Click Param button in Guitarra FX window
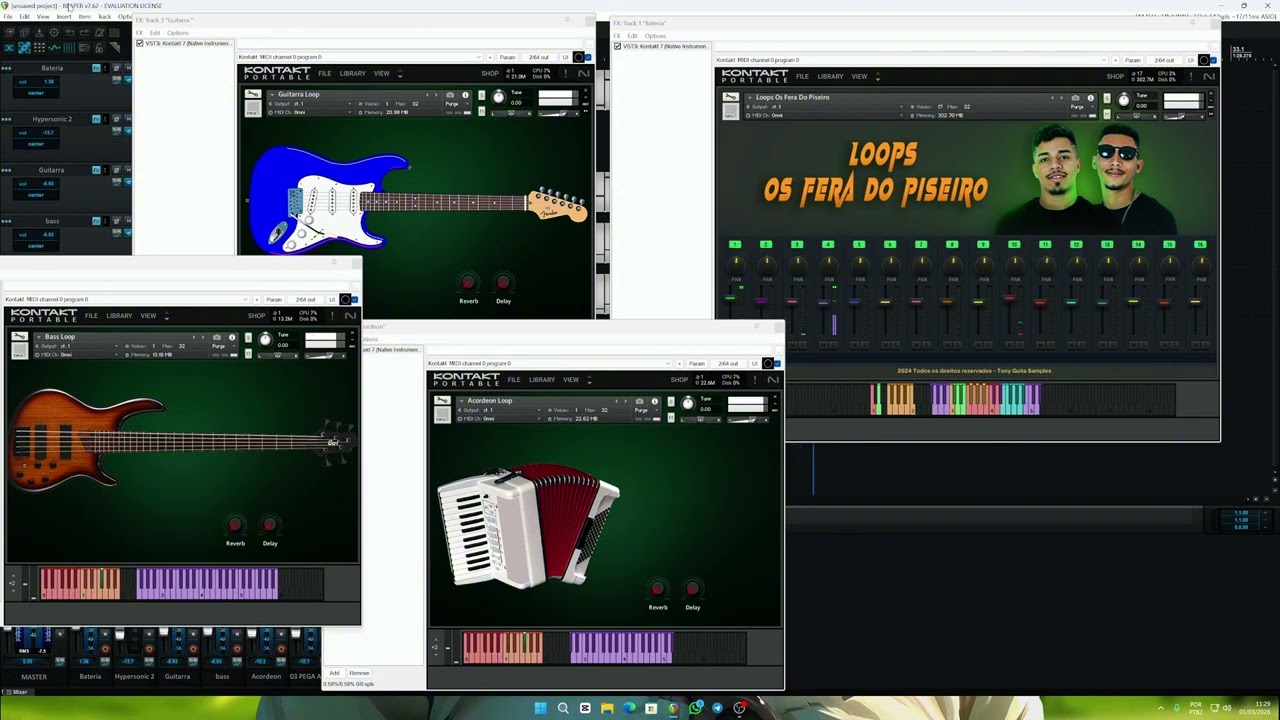The width and height of the screenshot is (1280, 720). point(507,57)
